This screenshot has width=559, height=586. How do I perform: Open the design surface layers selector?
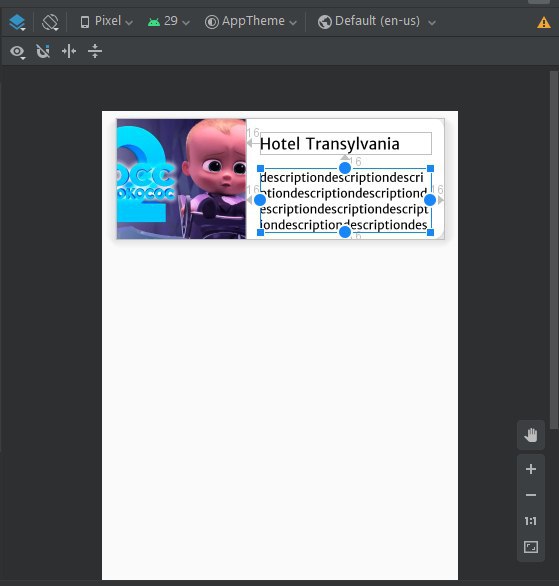tap(17, 22)
